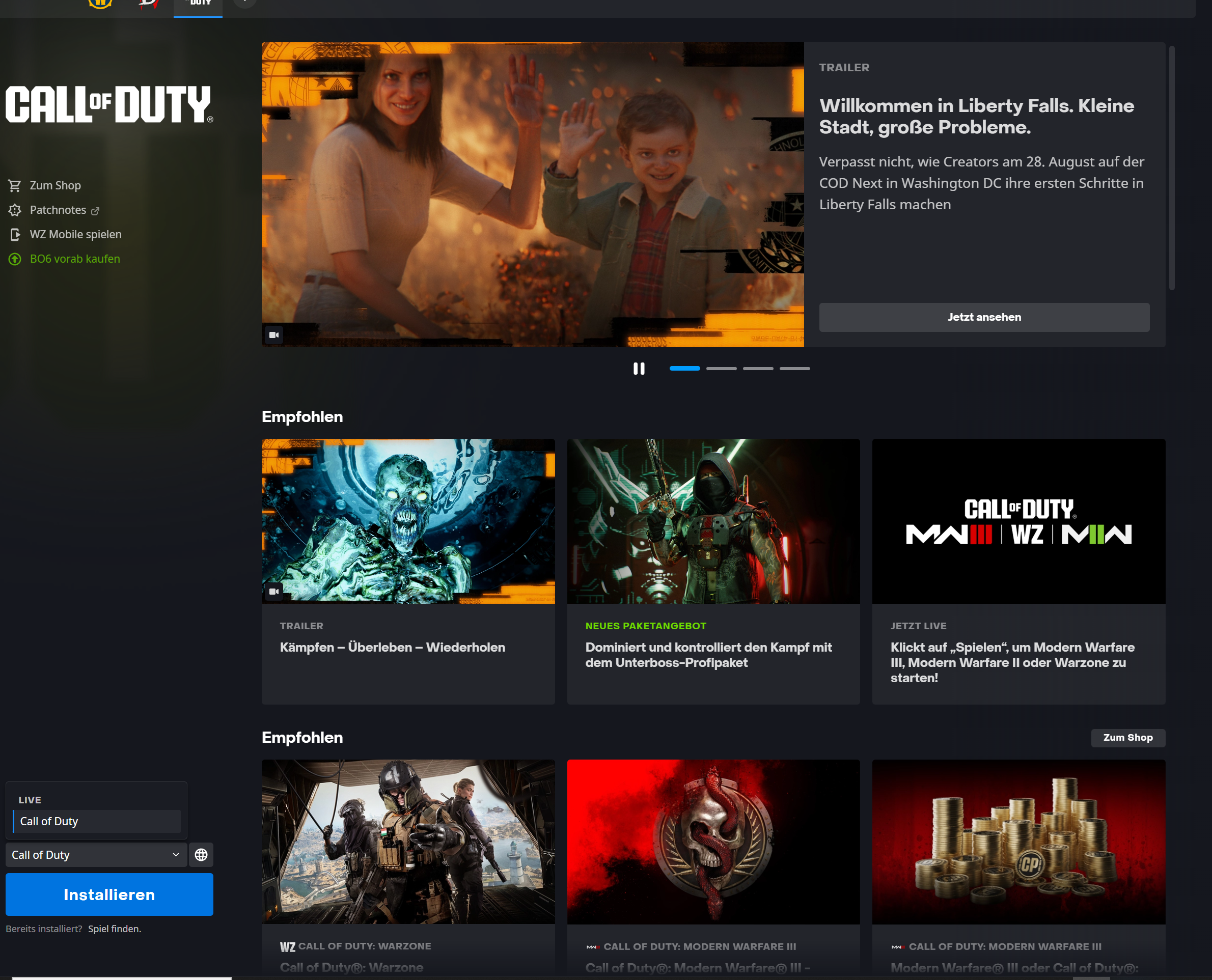Switch to the third carousel slide indicator
1212x980 pixels.
758,369
